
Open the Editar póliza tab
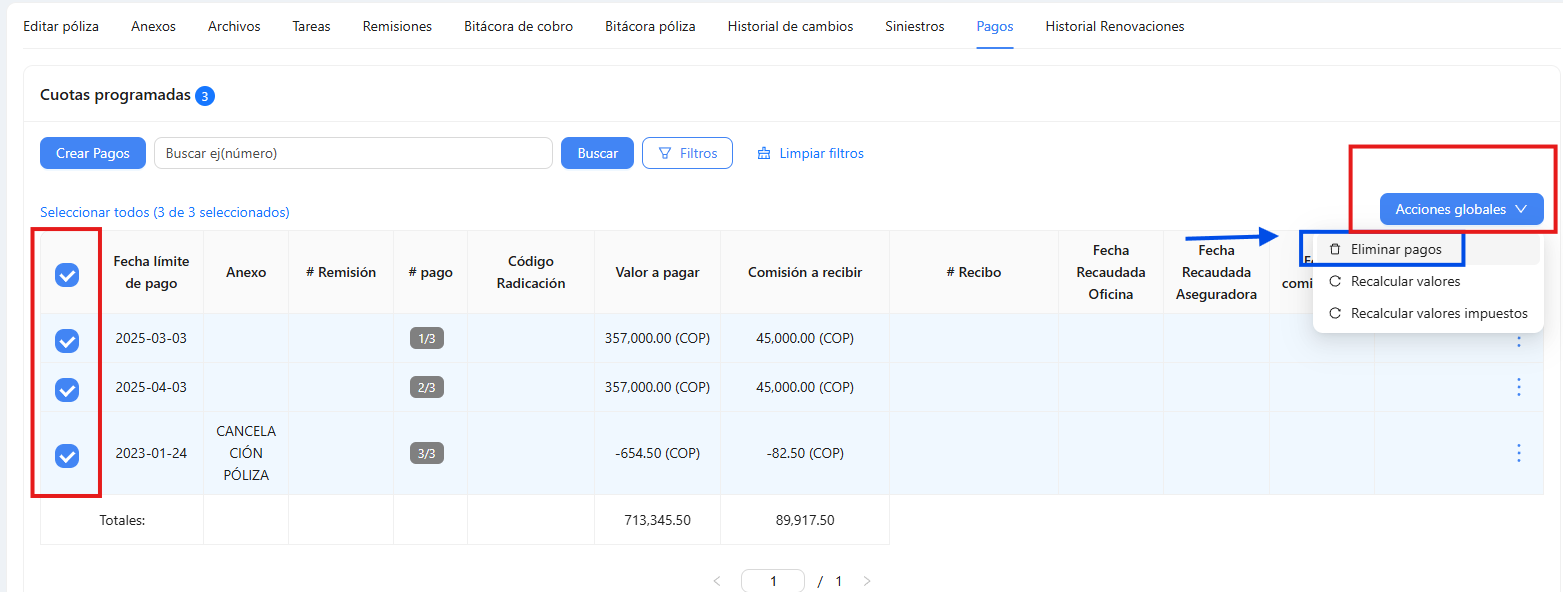[x=61, y=27]
